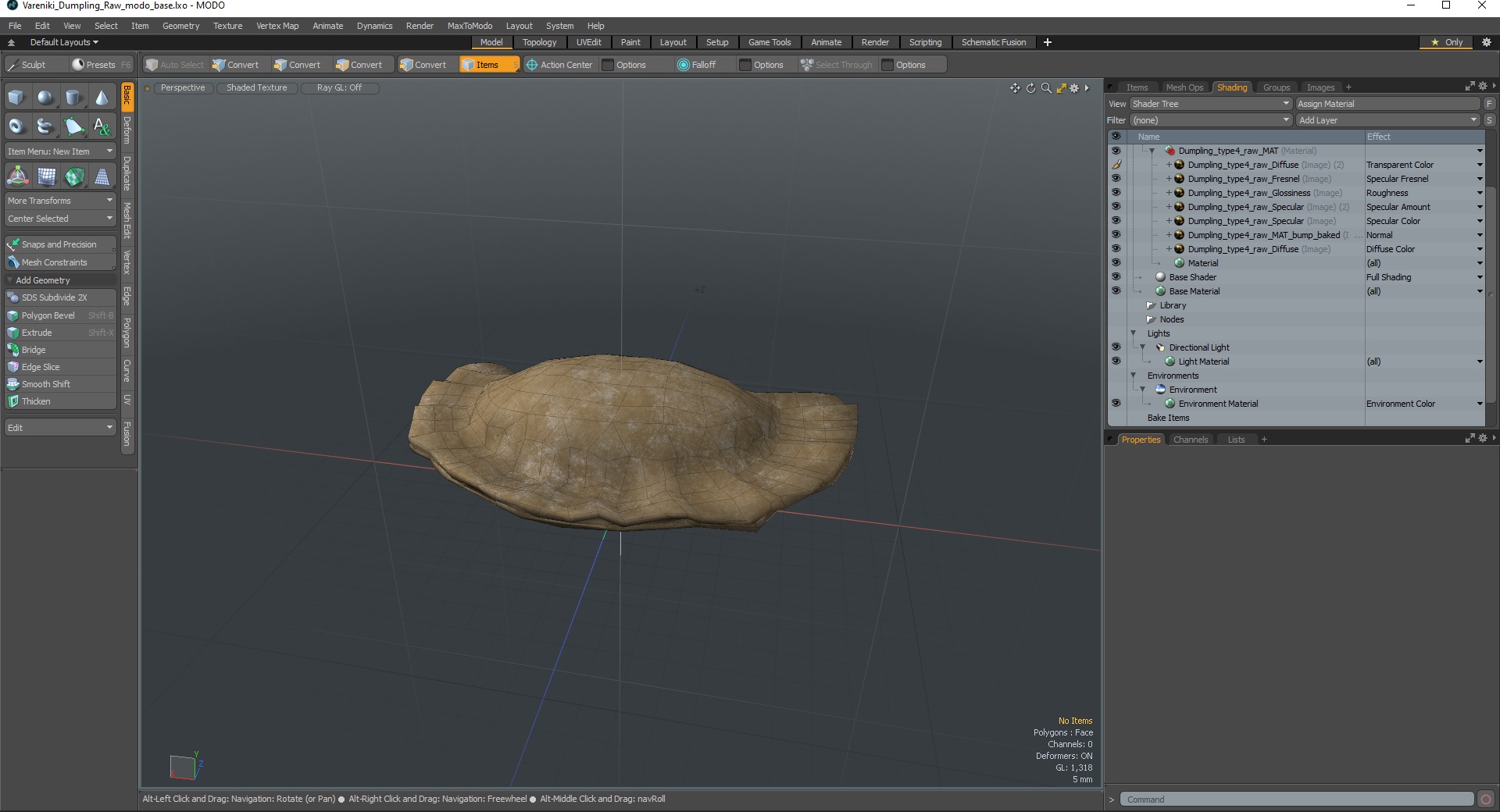Viewport: 1500px width, 812px height.
Task: Toggle visibility of Base Material
Action: tap(1116, 291)
